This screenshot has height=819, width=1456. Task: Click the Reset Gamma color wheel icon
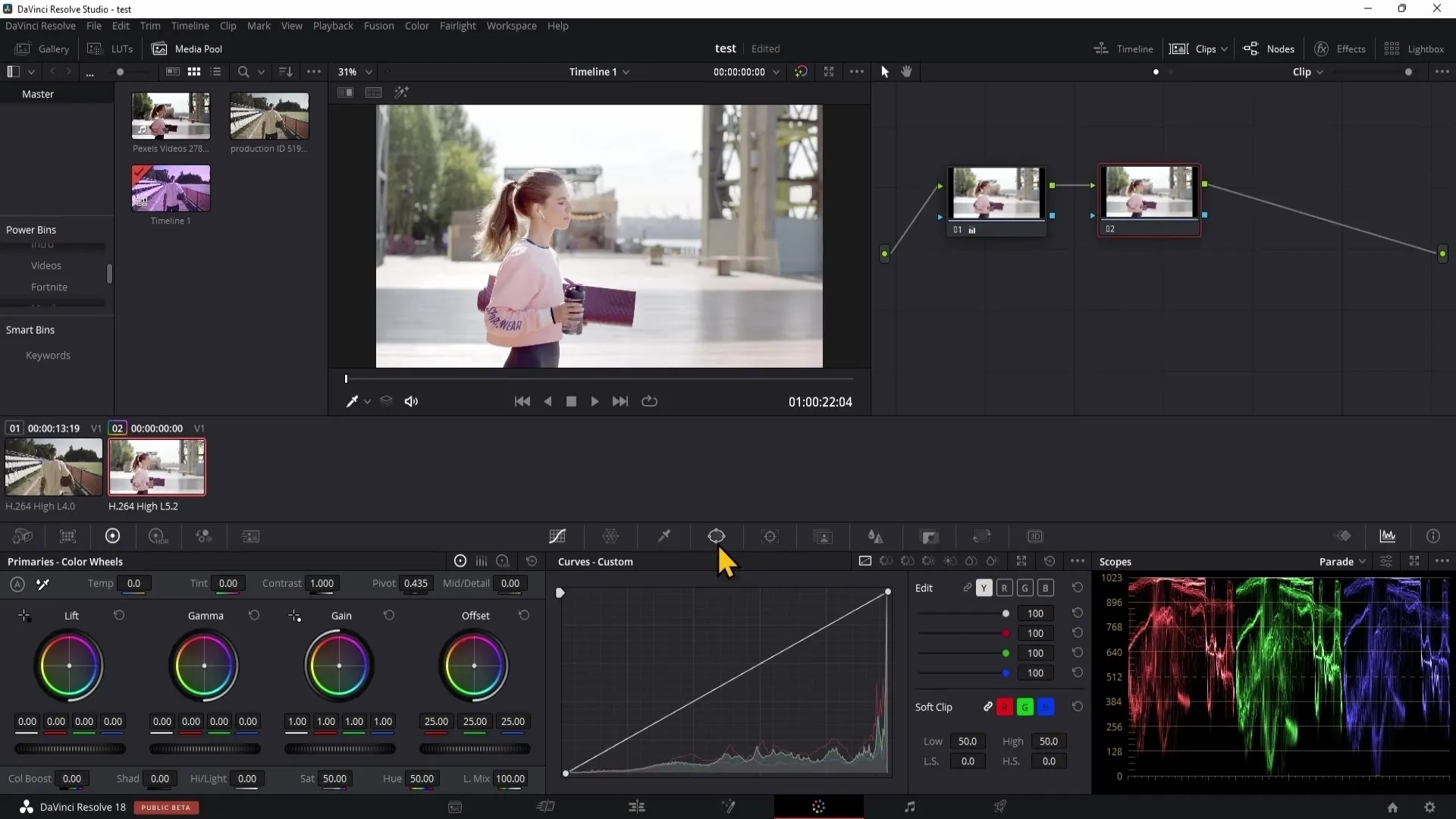pos(254,615)
